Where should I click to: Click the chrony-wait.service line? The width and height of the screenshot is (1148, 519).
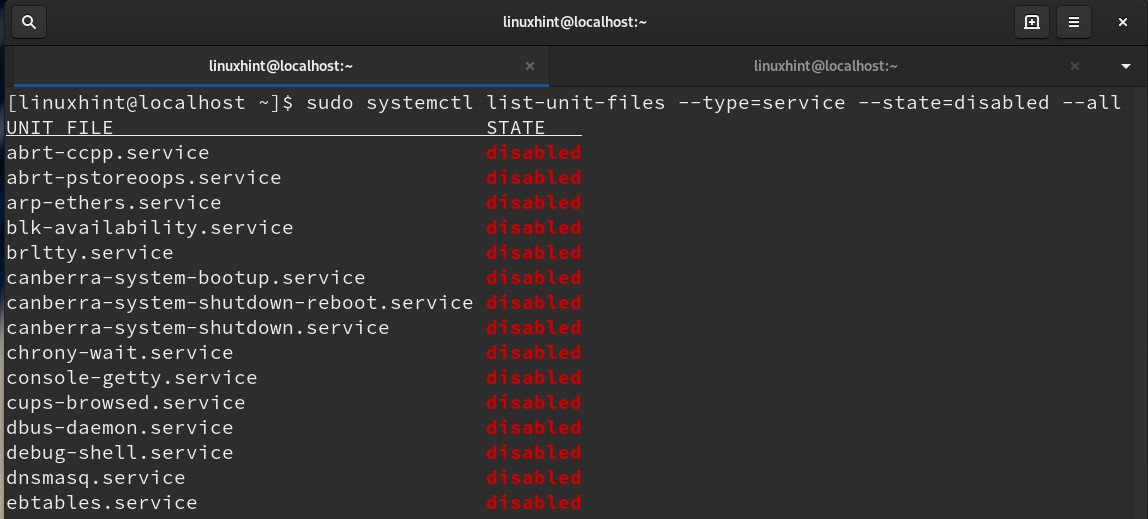point(120,353)
